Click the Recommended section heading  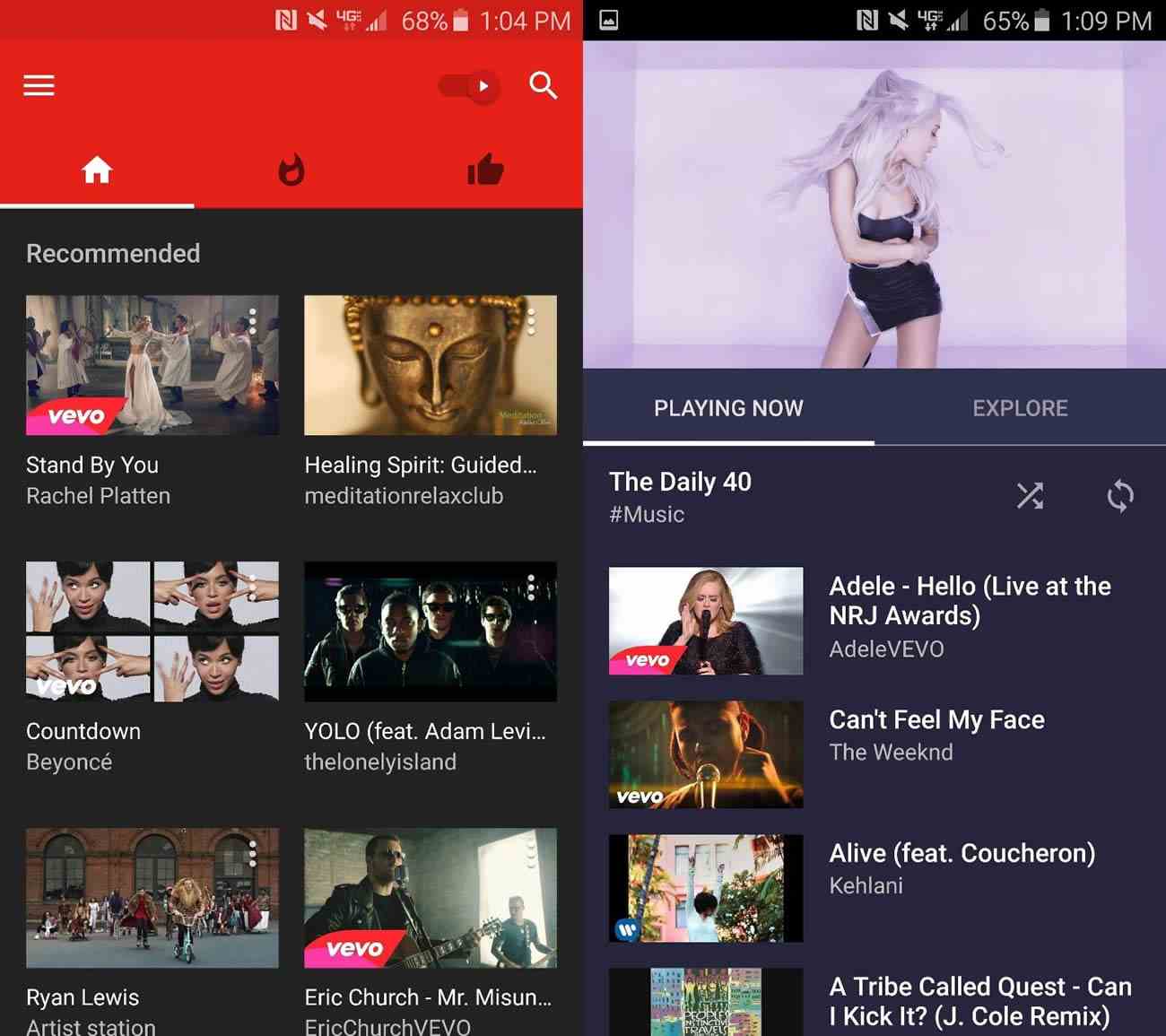point(113,254)
